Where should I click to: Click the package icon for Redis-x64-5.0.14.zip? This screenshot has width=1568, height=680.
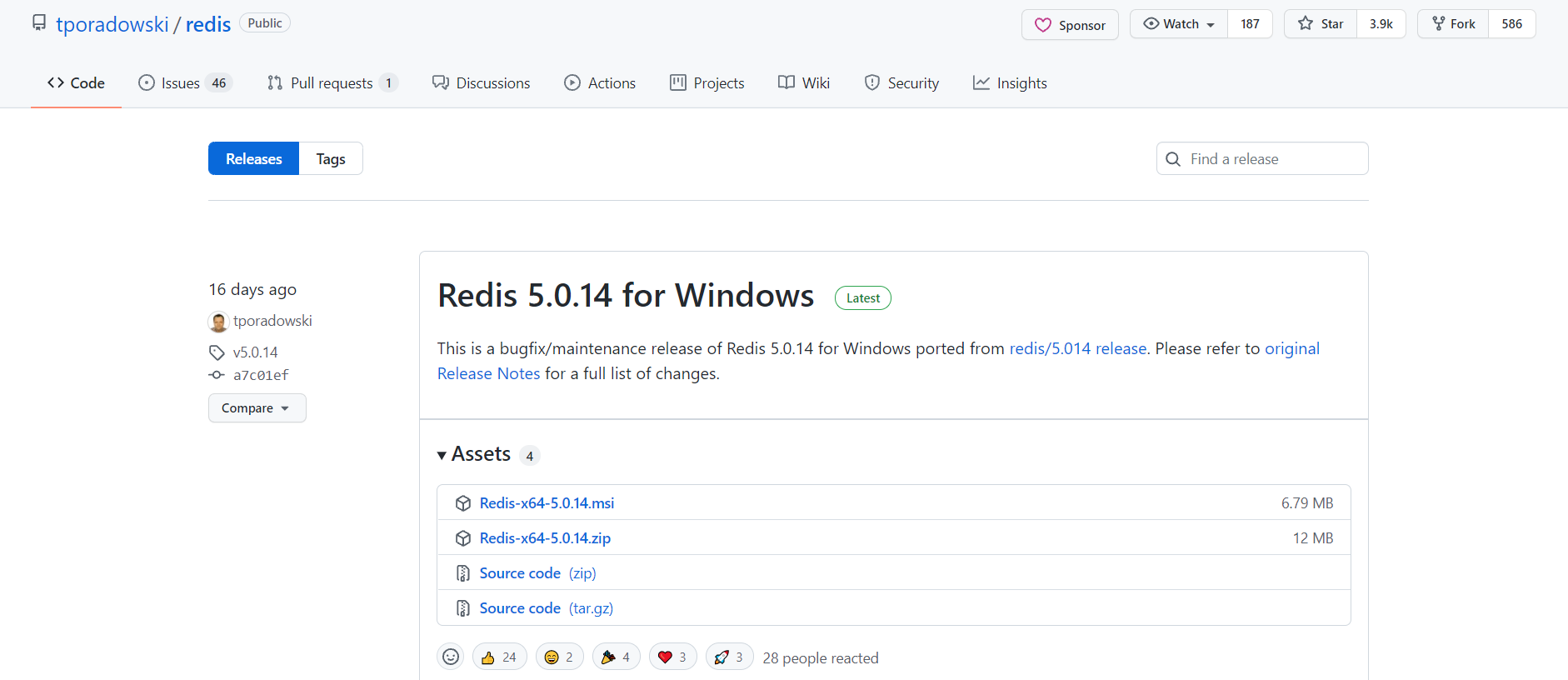click(x=463, y=538)
